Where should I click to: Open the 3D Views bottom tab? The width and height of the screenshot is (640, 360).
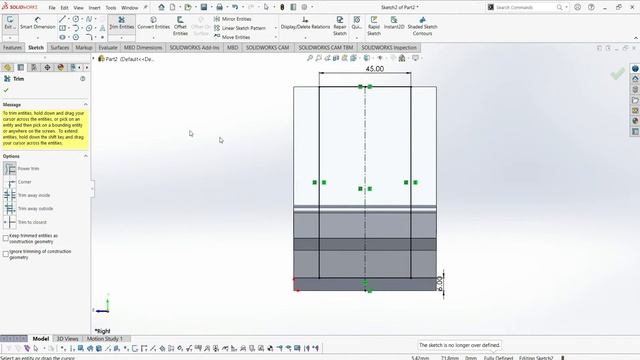pos(67,339)
